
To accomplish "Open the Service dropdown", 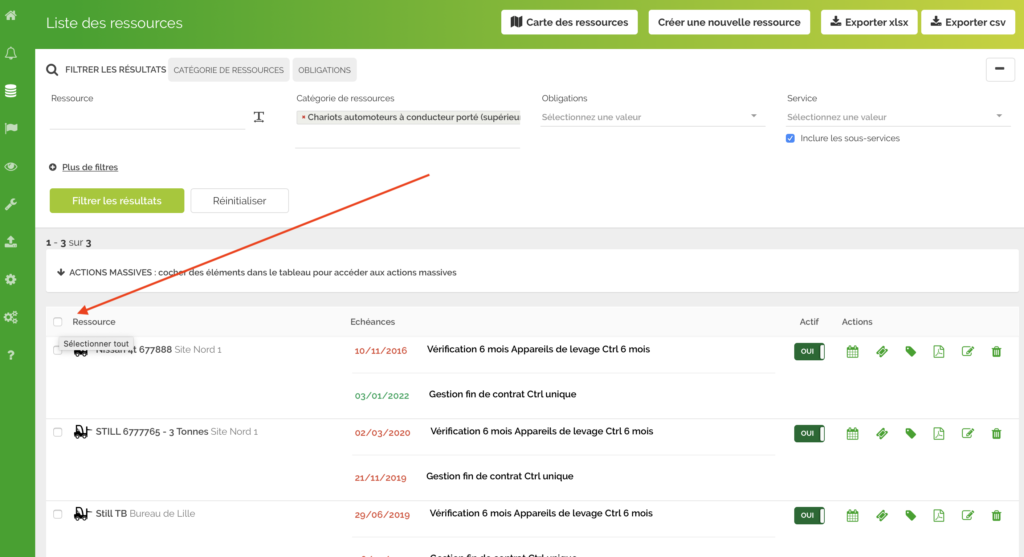I will point(894,117).
